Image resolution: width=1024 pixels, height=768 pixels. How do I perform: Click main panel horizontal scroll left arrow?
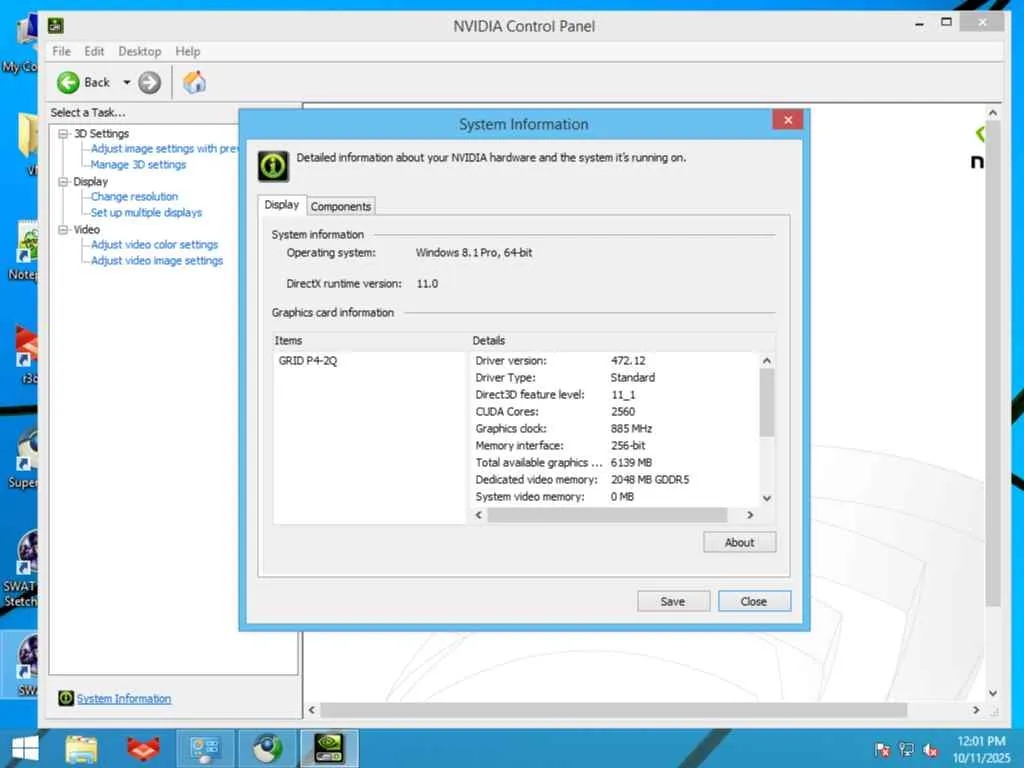coord(312,710)
